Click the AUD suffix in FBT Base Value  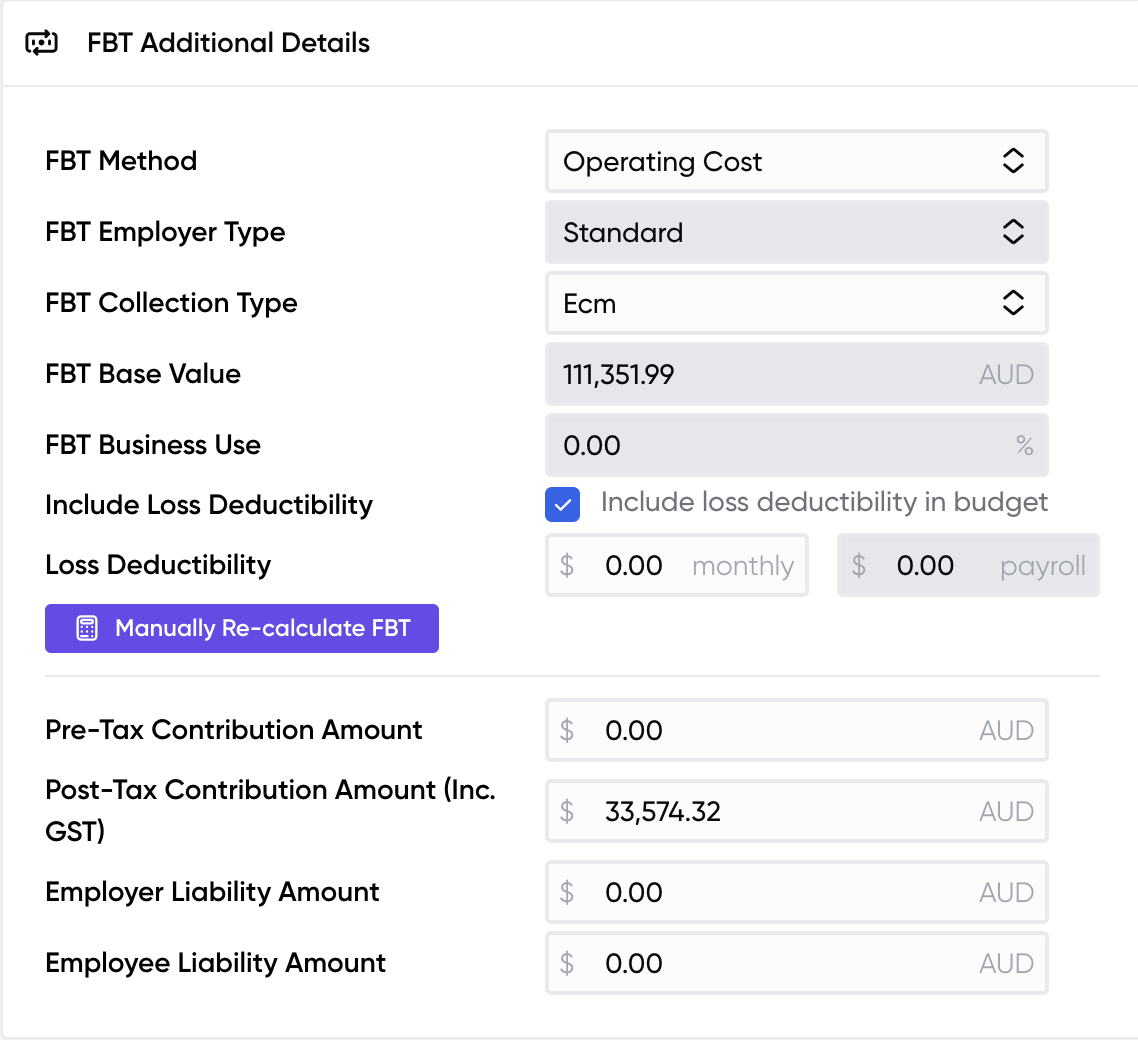(x=1006, y=375)
